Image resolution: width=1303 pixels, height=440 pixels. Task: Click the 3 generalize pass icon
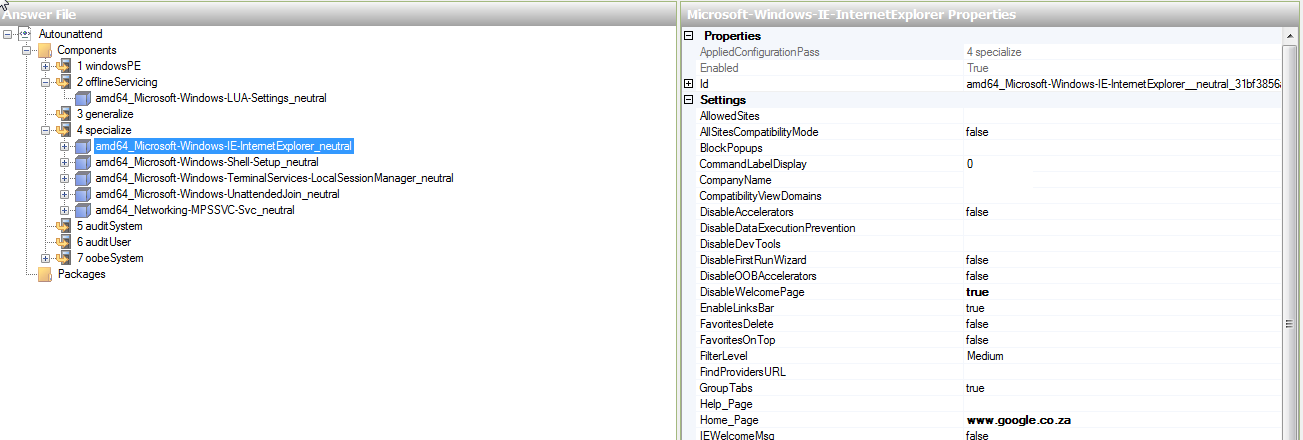tap(63, 114)
